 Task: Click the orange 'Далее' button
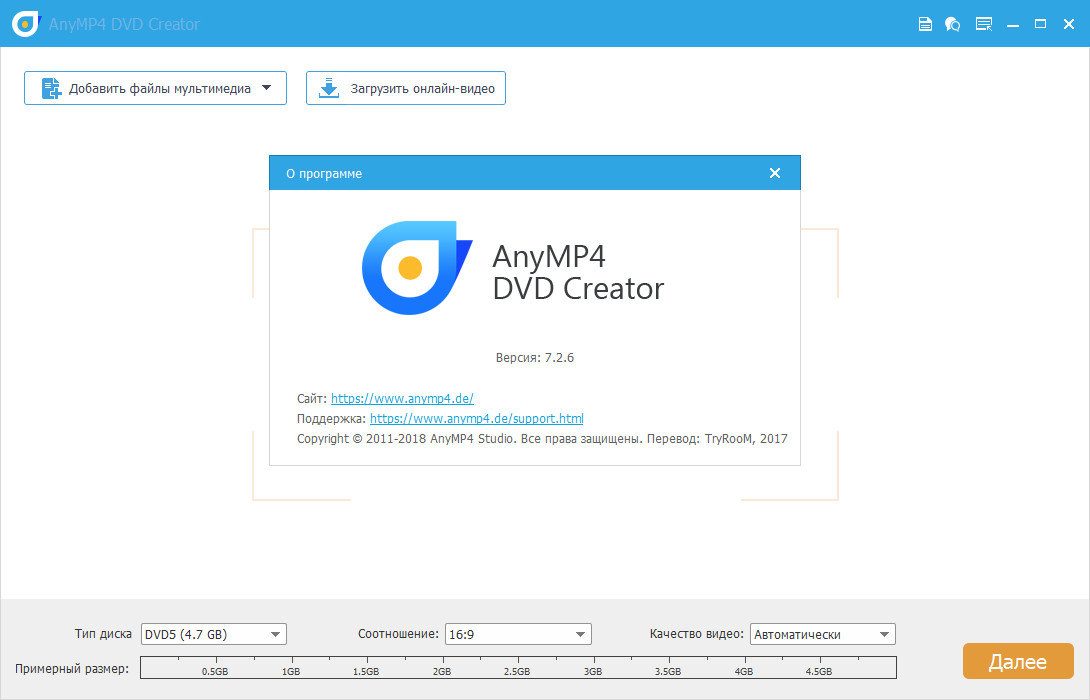coord(1018,661)
